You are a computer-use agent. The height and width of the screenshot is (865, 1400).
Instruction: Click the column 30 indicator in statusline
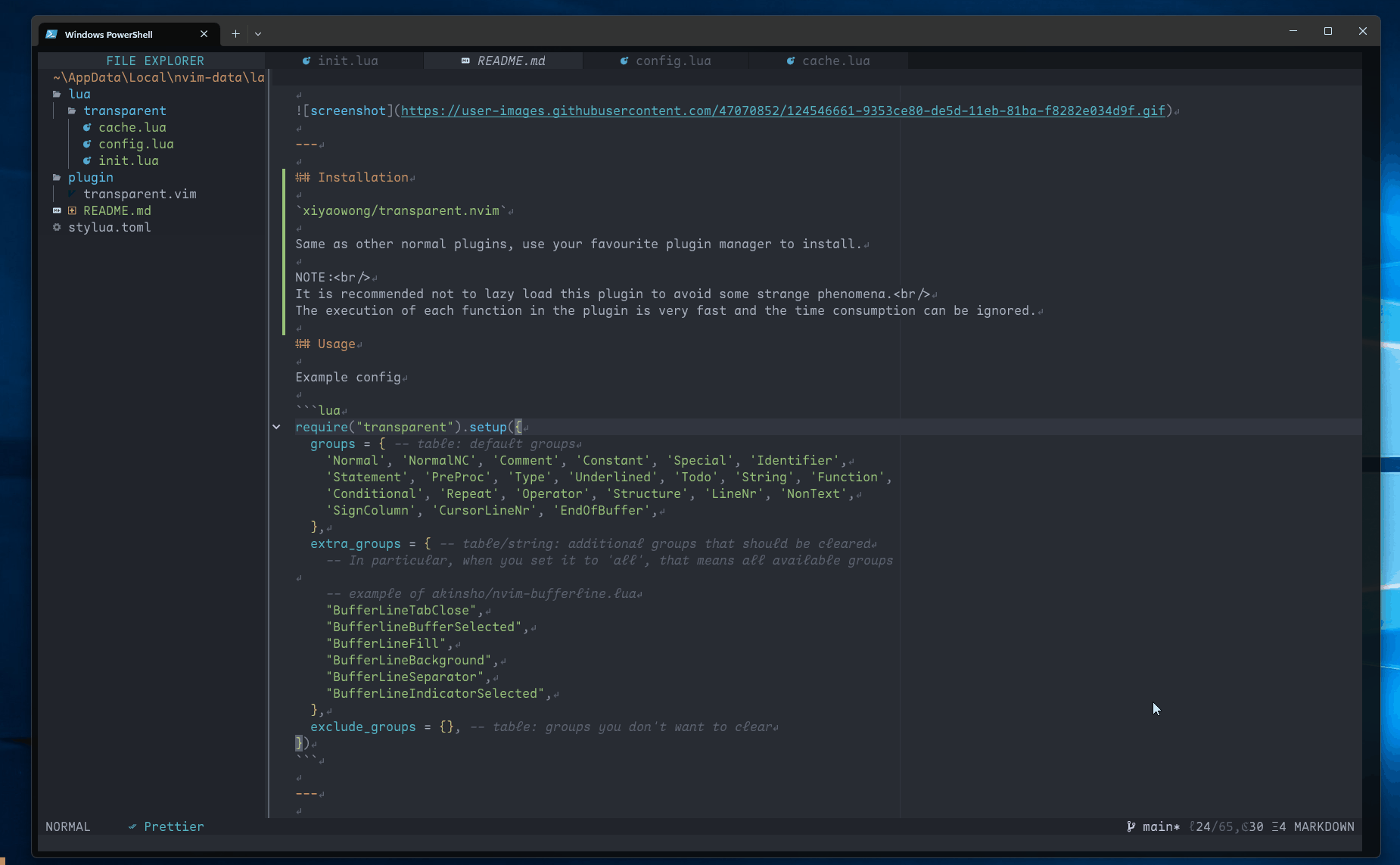pyautogui.click(x=1252, y=827)
